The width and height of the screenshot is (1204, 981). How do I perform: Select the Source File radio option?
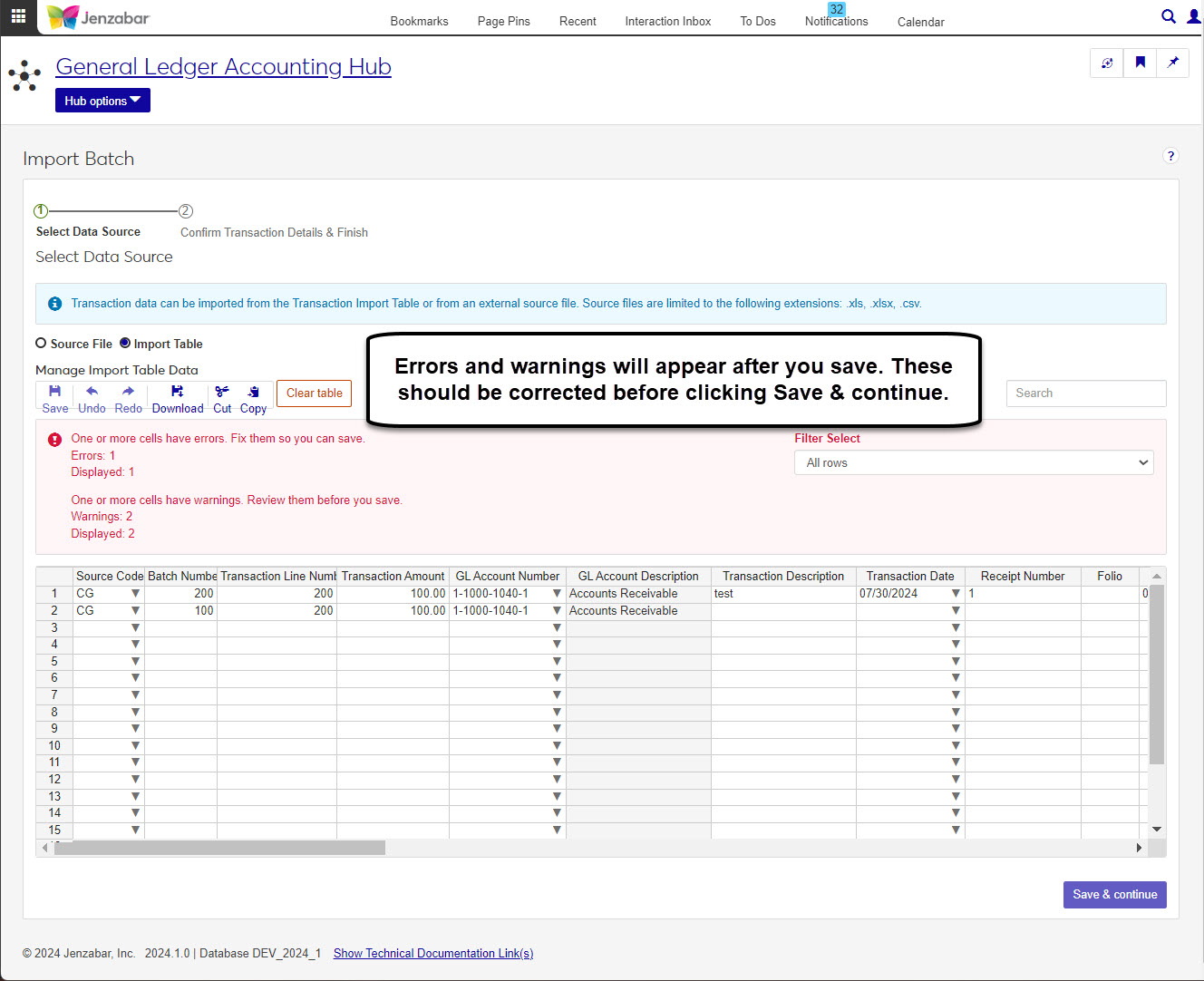click(41, 344)
